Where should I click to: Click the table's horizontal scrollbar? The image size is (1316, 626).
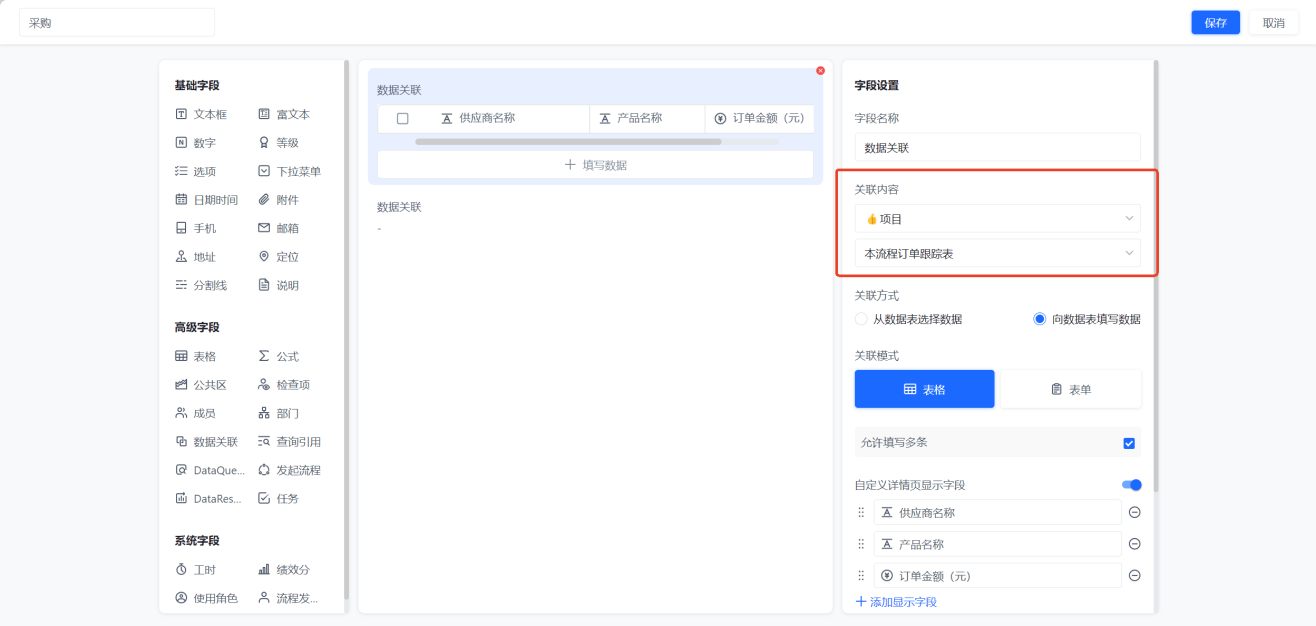[568, 142]
